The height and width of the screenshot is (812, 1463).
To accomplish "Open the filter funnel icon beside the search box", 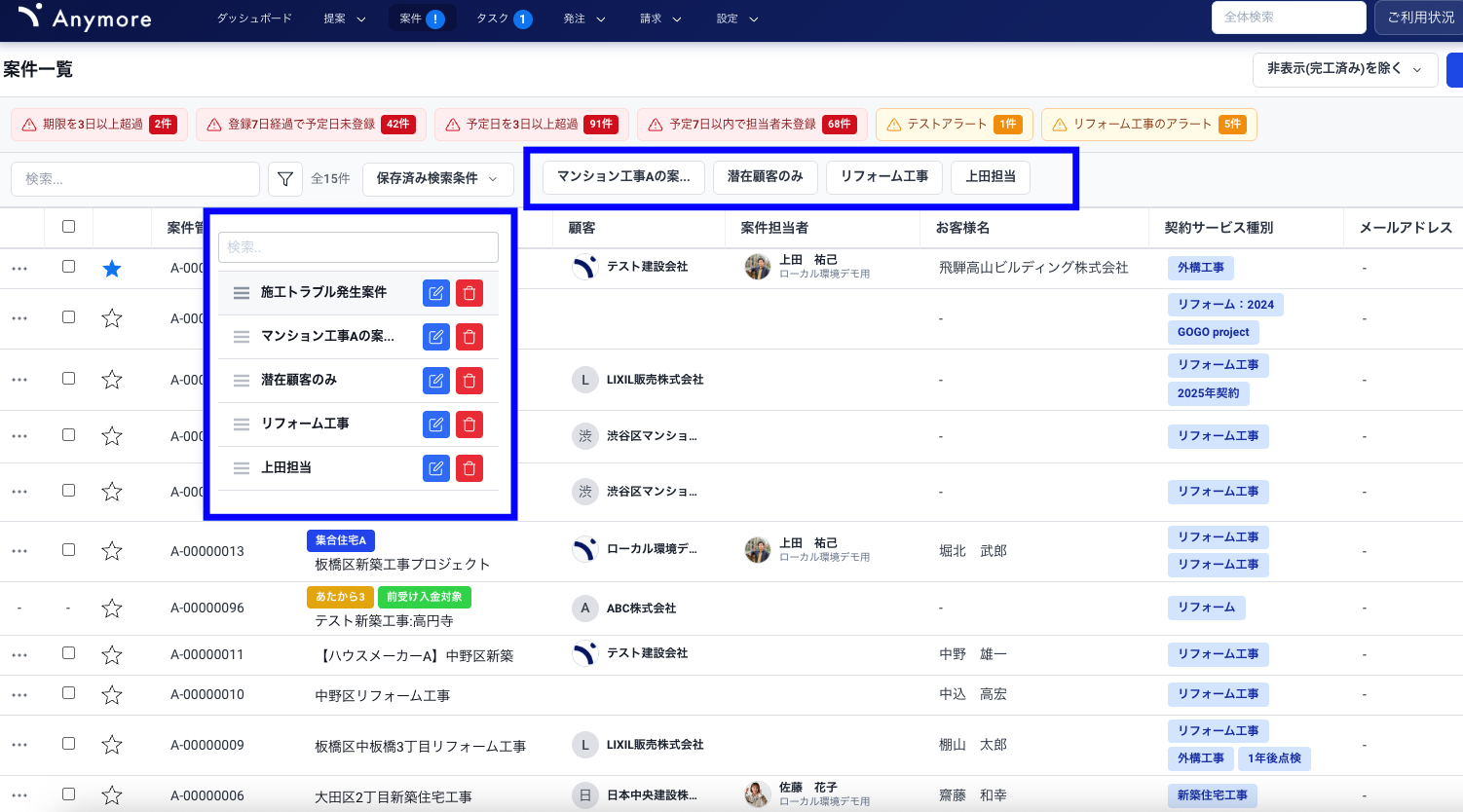I will click(284, 179).
